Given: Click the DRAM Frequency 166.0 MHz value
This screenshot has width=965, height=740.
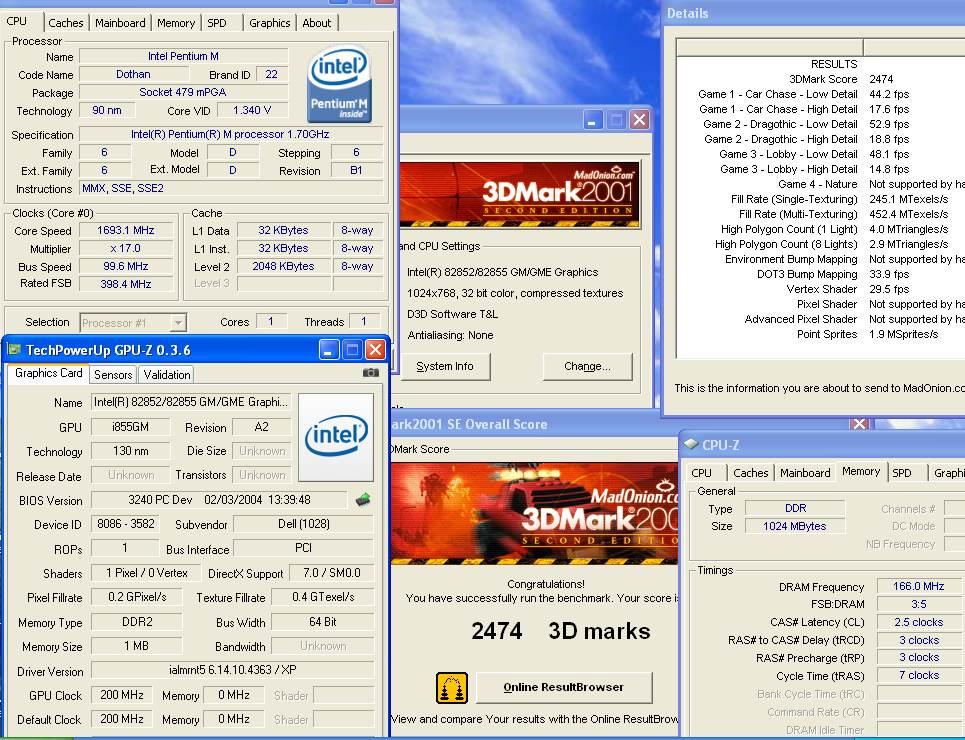Looking at the screenshot, I should pos(919,587).
